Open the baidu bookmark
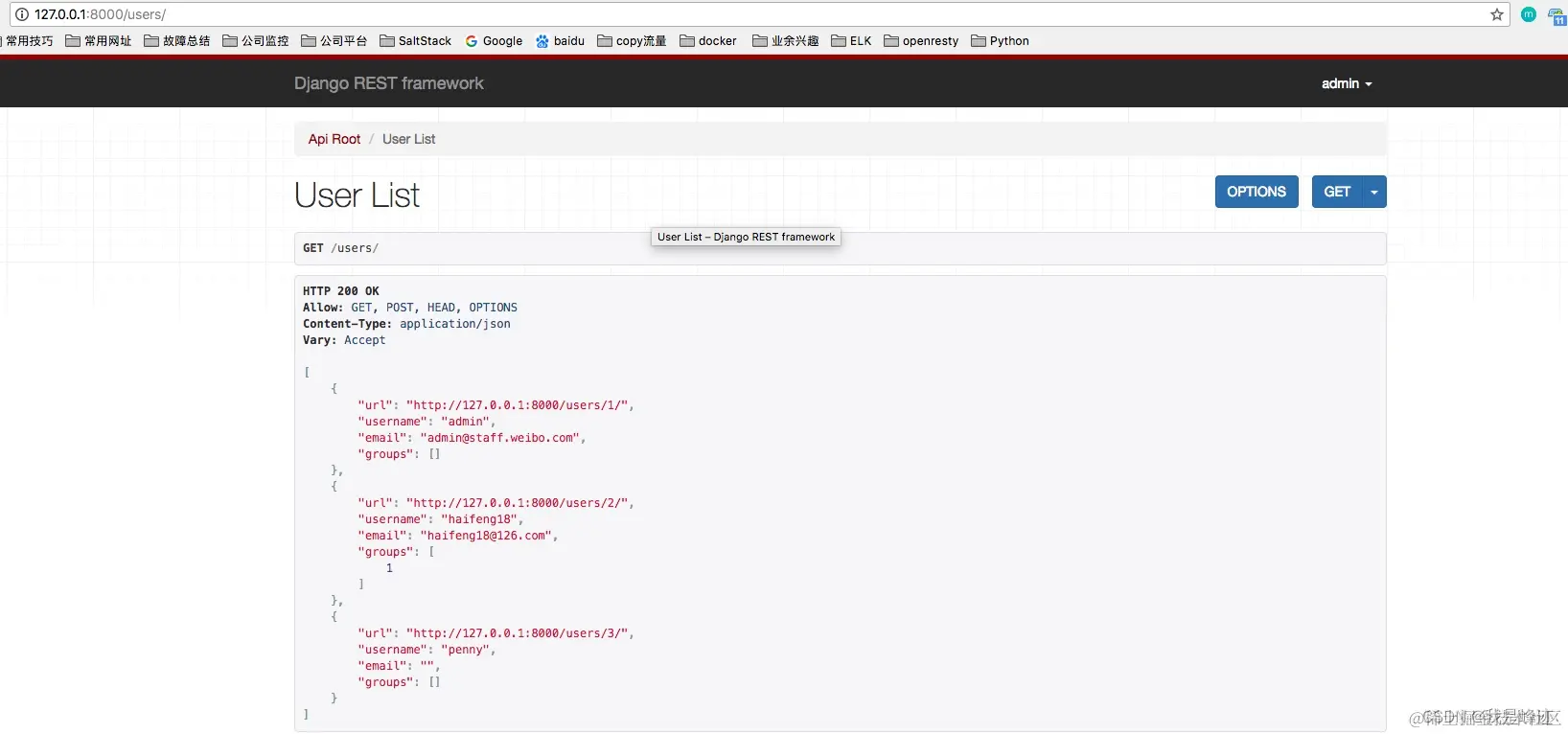 [x=560, y=41]
